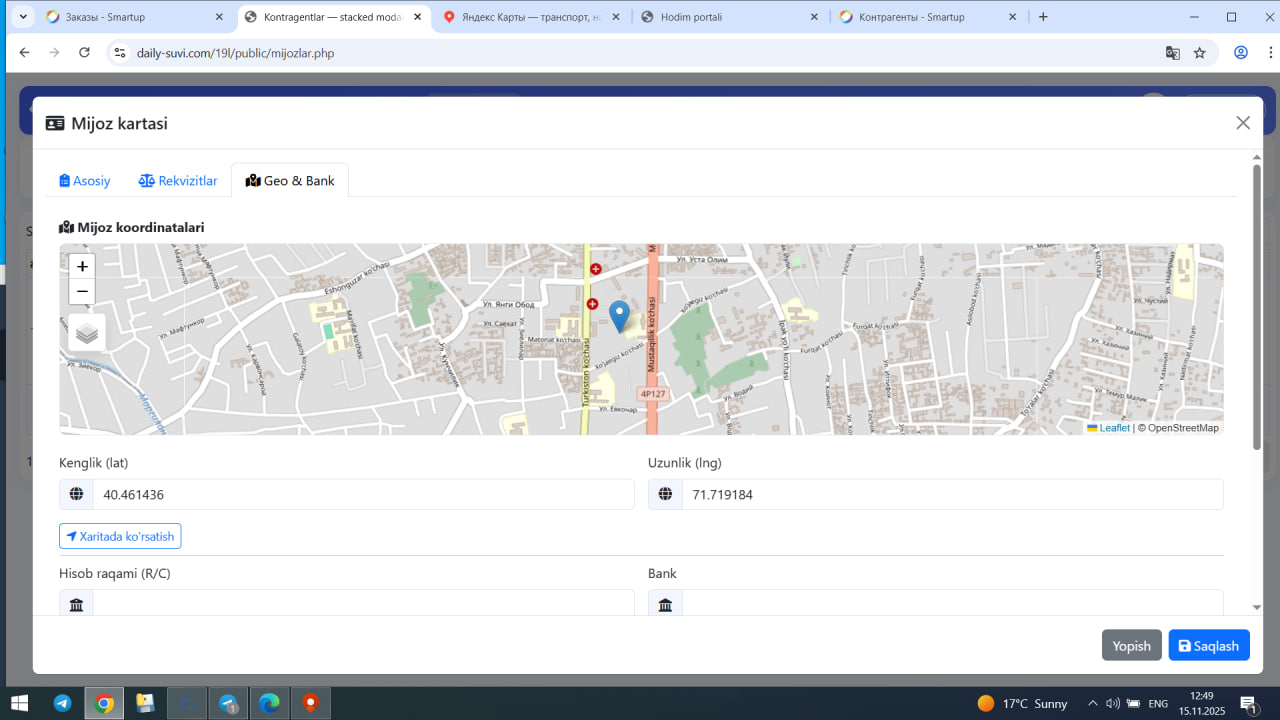Image resolution: width=1280 pixels, height=720 pixels.
Task: Open Telegram from the taskbar
Action: tap(62, 703)
